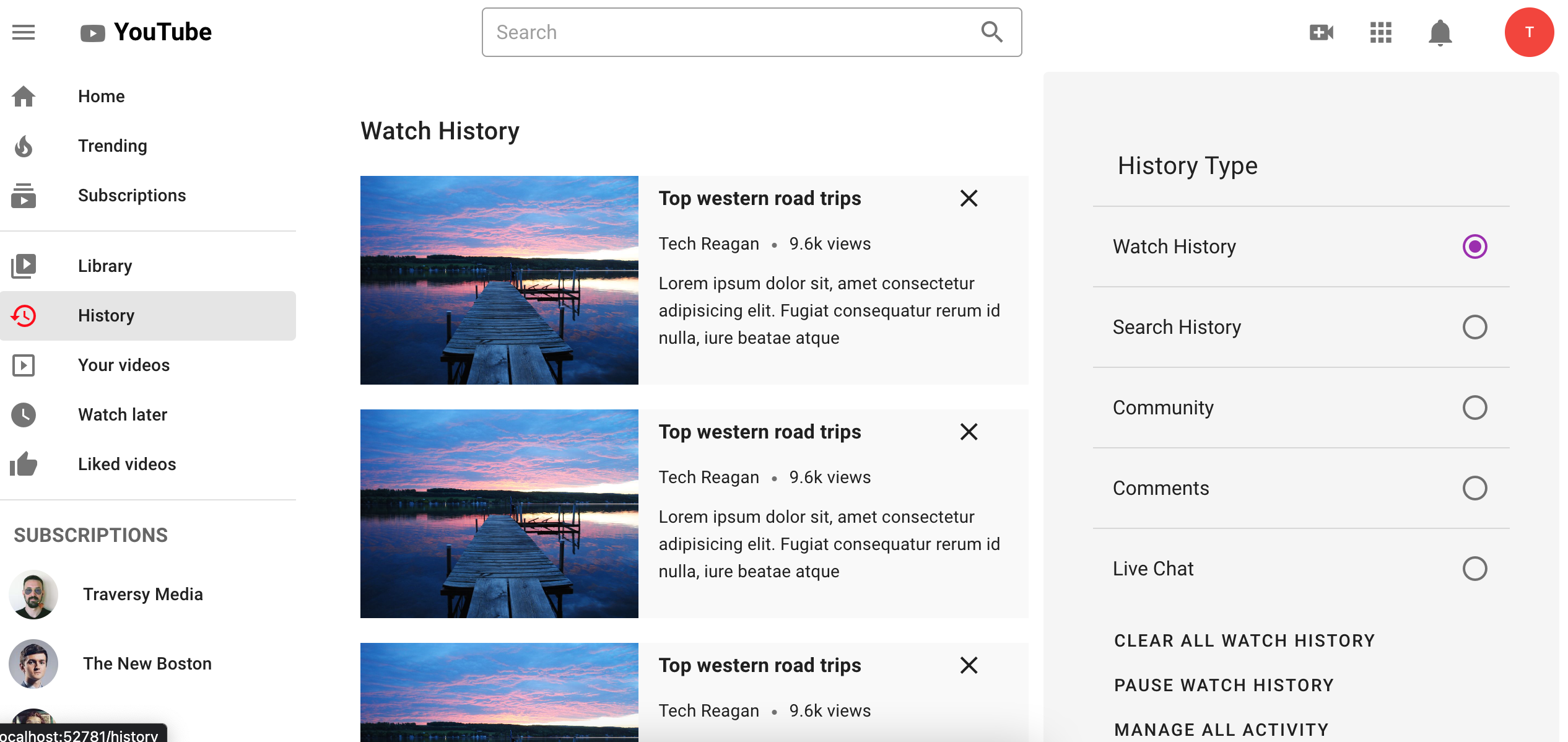Select the Comments history type
Viewport: 1568px width, 742px height.
point(1476,488)
